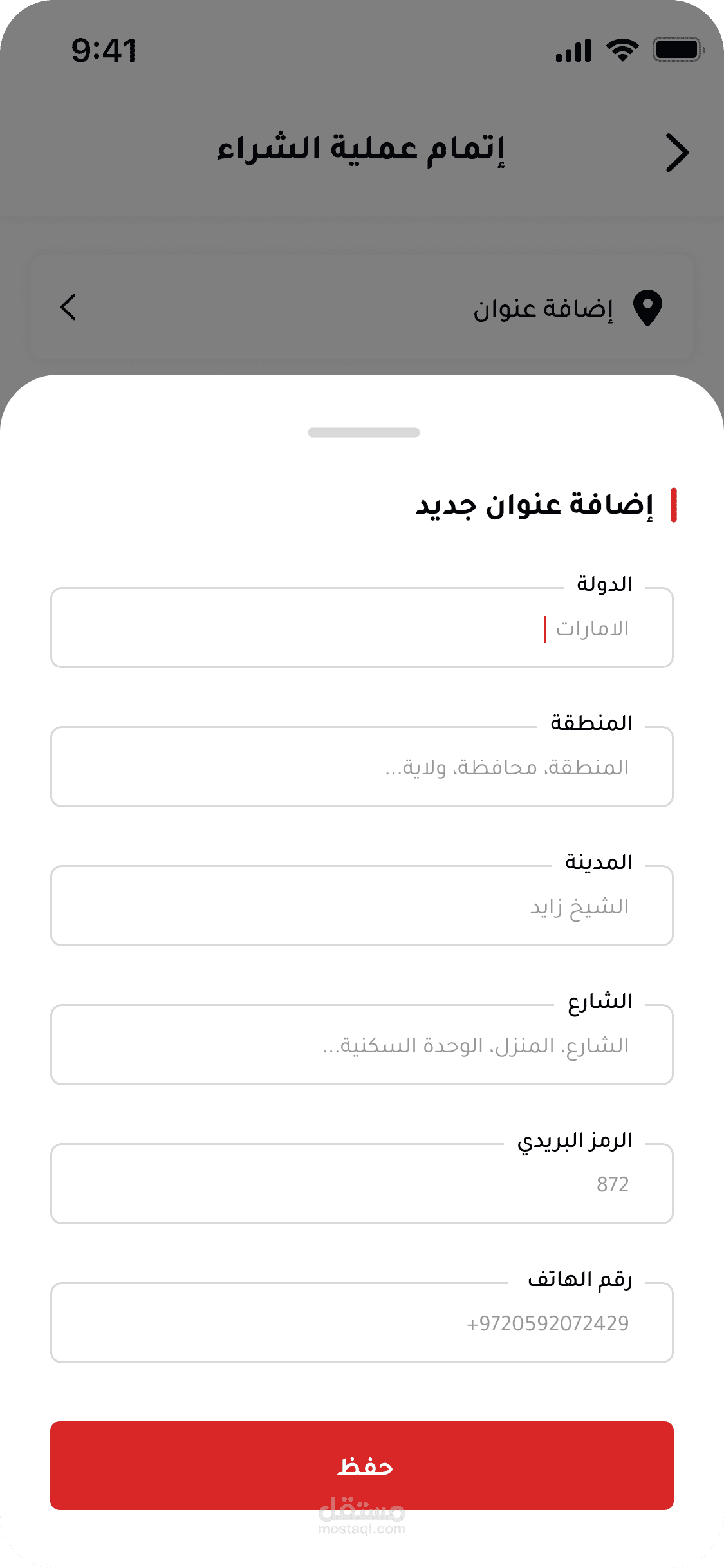The width and height of the screenshot is (724, 1568).
Task: Tap the الرمز البريدي postal code field
Action: point(362,1184)
